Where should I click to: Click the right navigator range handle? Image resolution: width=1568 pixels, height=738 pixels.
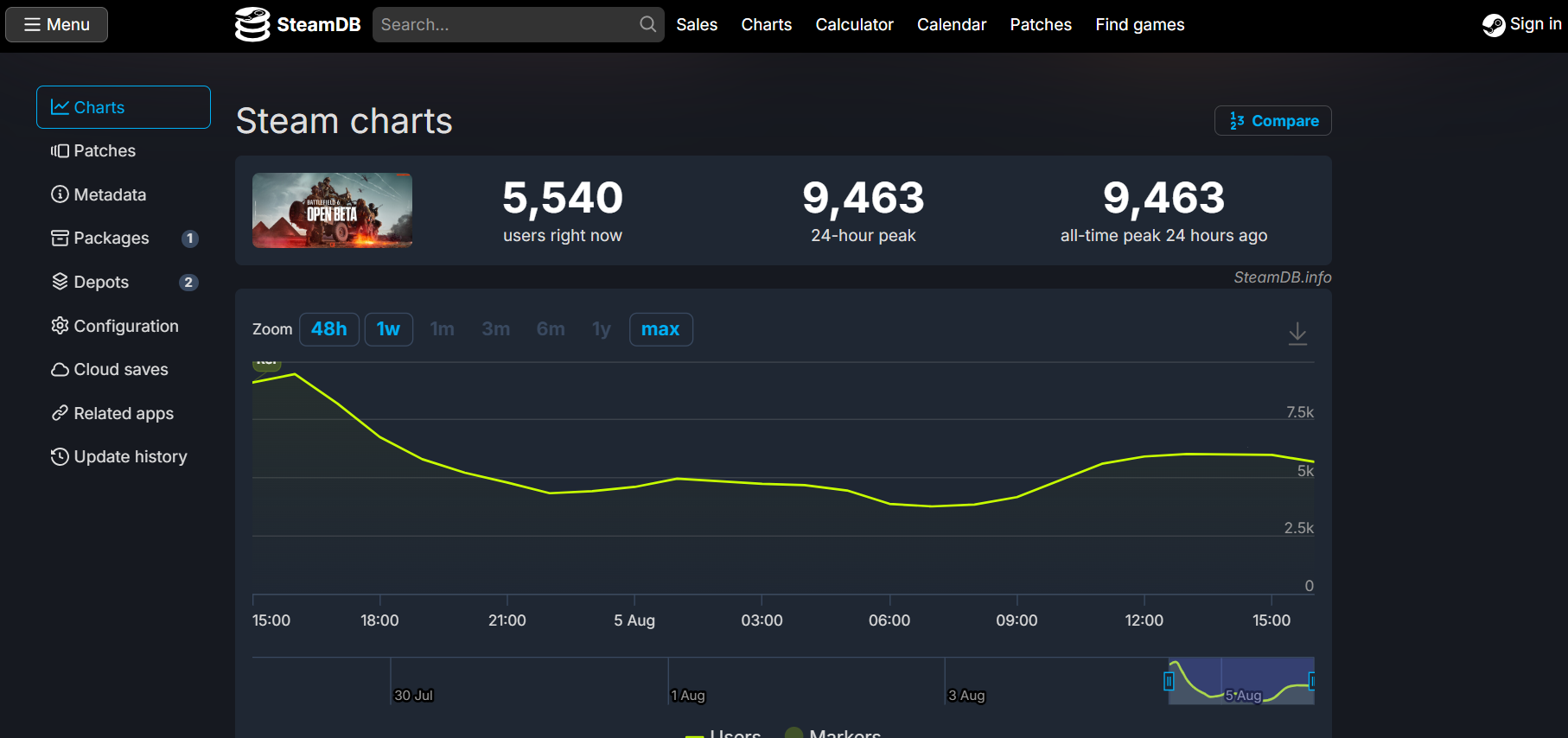(1312, 682)
